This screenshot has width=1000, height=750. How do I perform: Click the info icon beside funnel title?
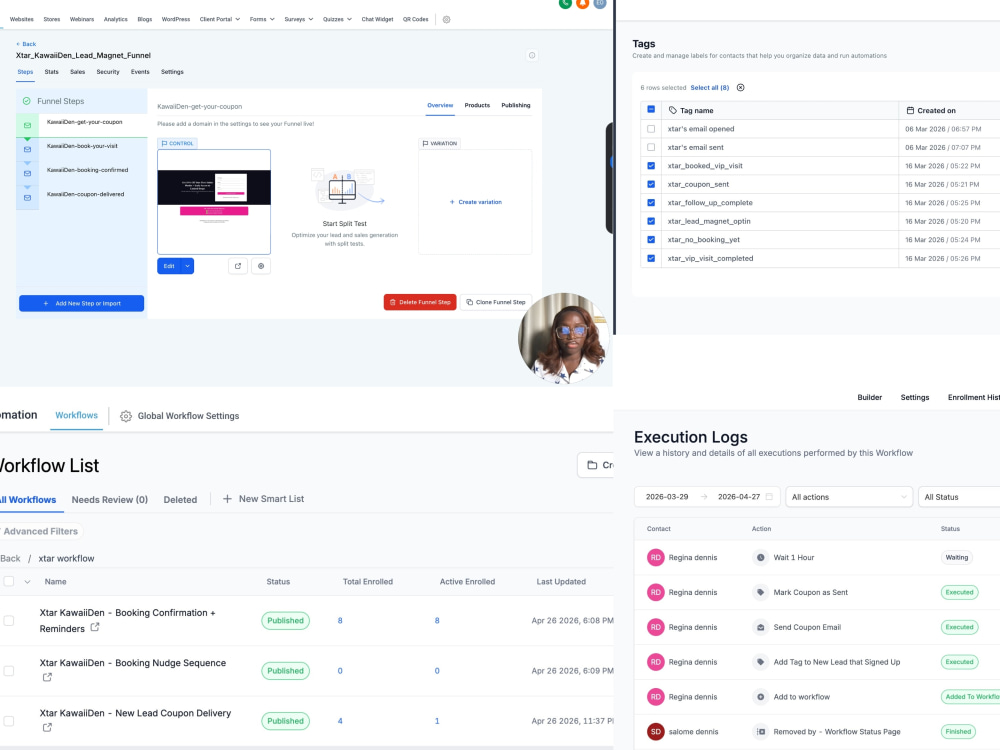[532, 55]
